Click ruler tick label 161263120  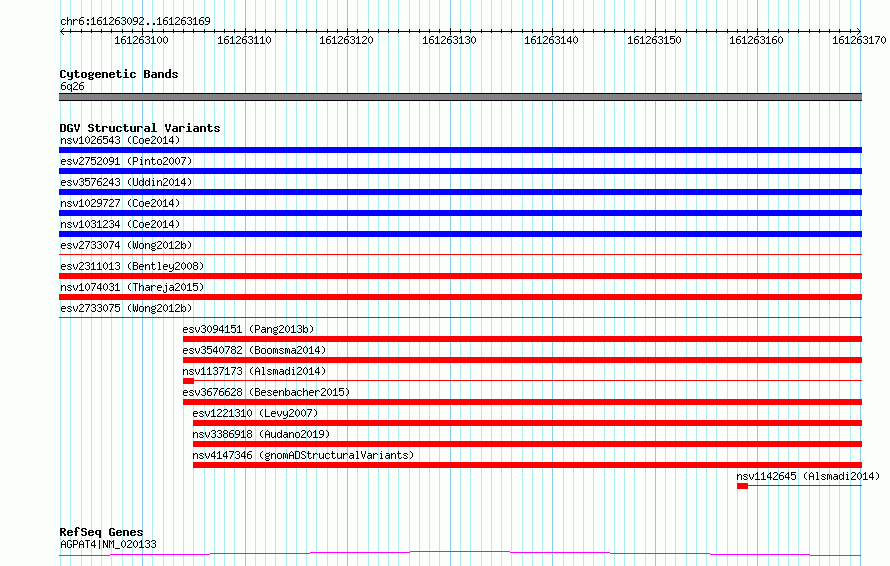click(346, 40)
